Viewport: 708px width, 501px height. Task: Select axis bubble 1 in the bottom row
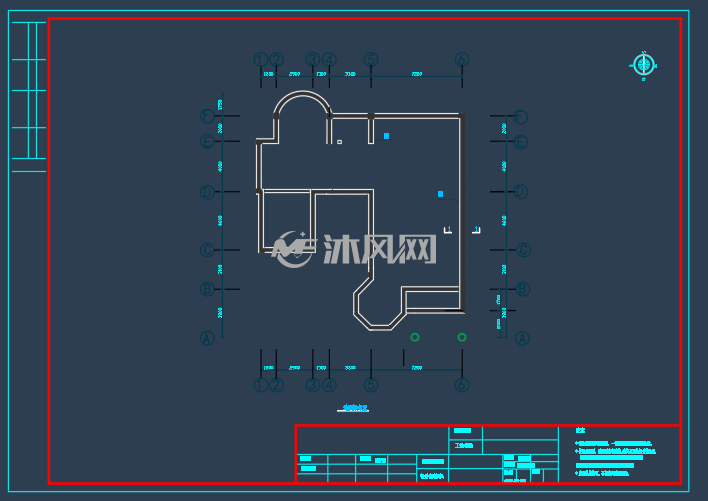(x=261, y=385)
